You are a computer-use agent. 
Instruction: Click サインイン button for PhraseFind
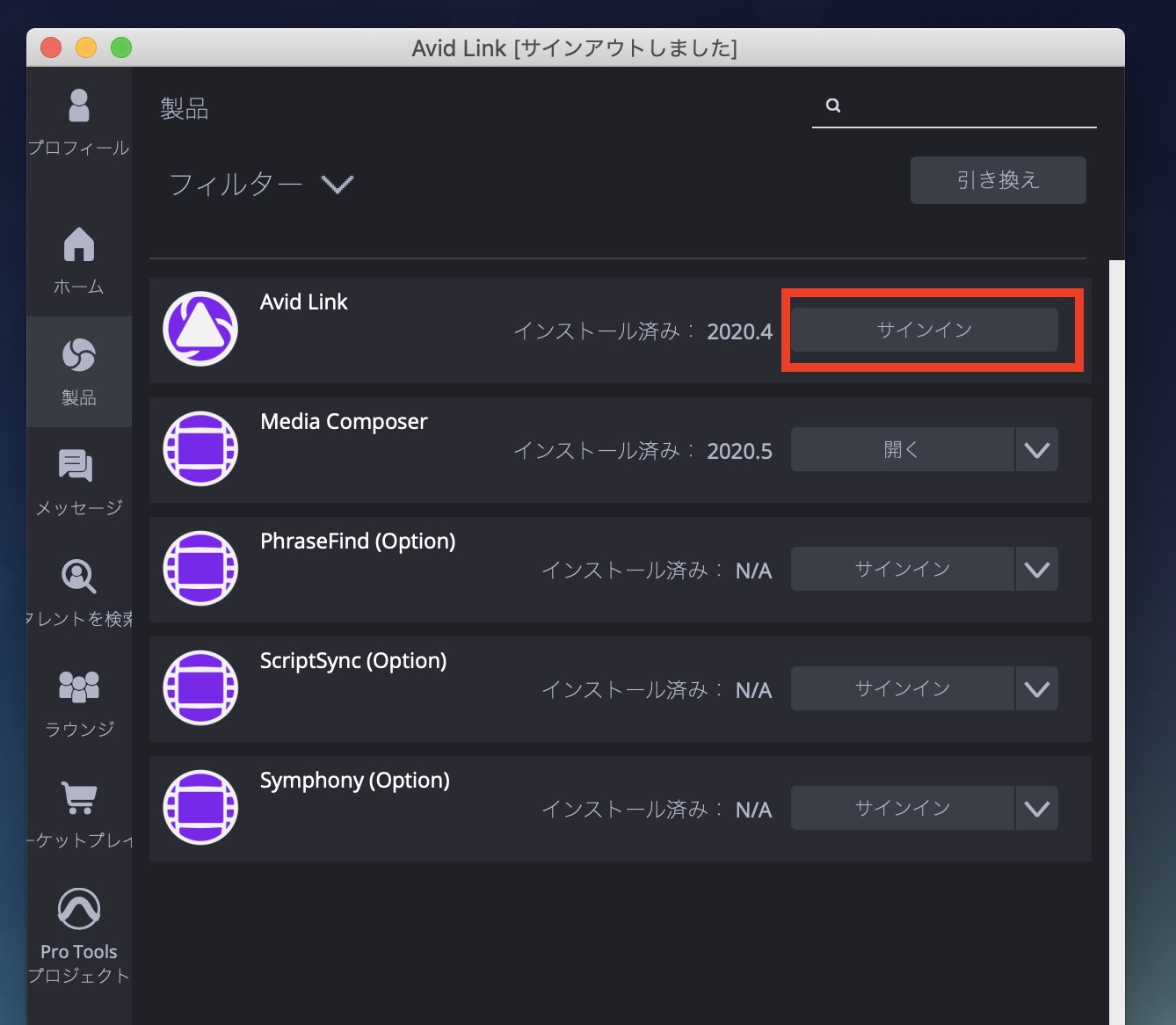click(903, 570)
